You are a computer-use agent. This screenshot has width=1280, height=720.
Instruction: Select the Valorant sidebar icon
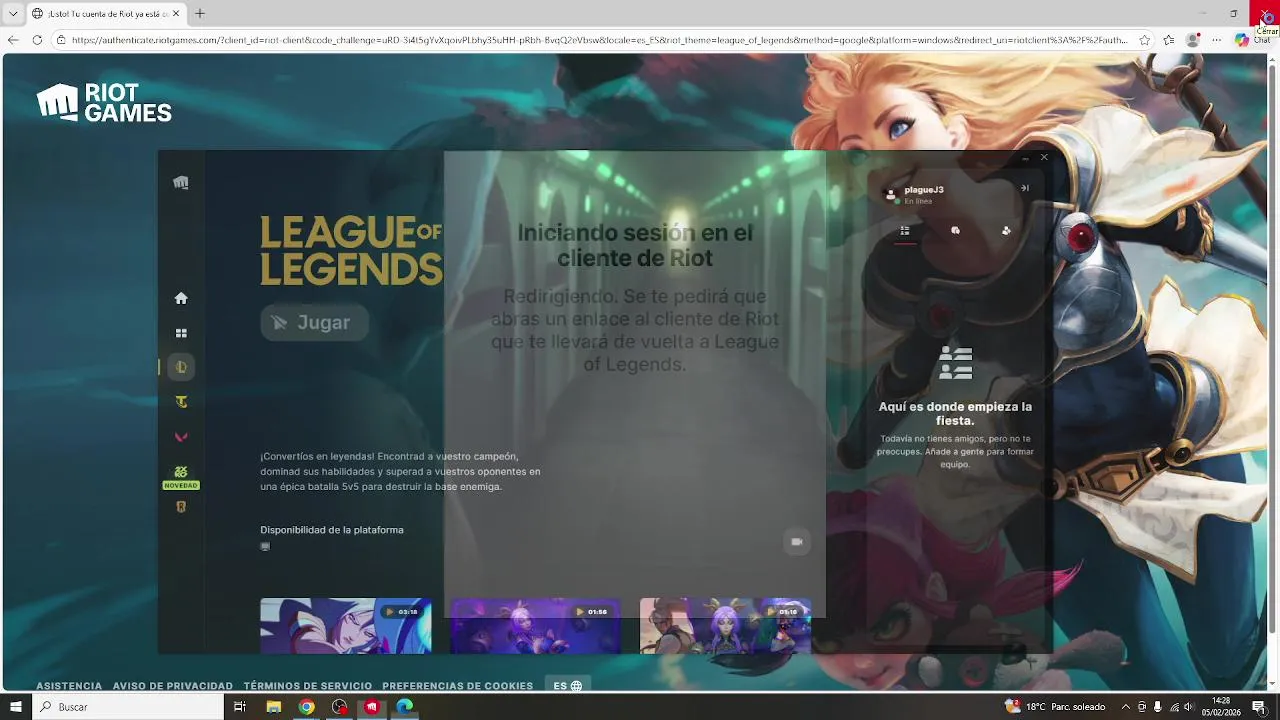[x=181, y=437]
